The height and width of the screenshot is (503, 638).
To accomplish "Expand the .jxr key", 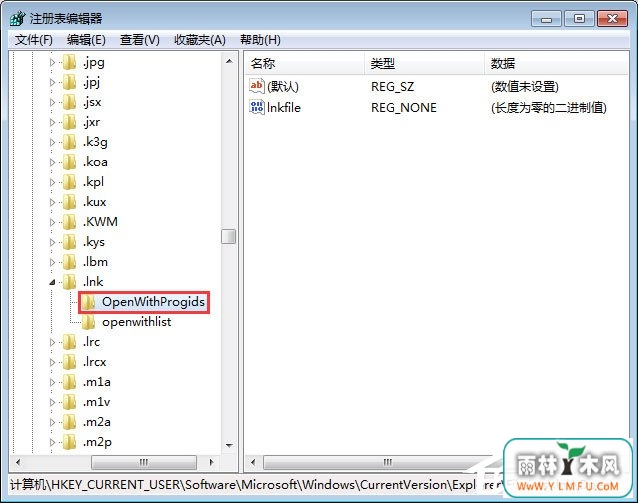I will click(52, 122).
